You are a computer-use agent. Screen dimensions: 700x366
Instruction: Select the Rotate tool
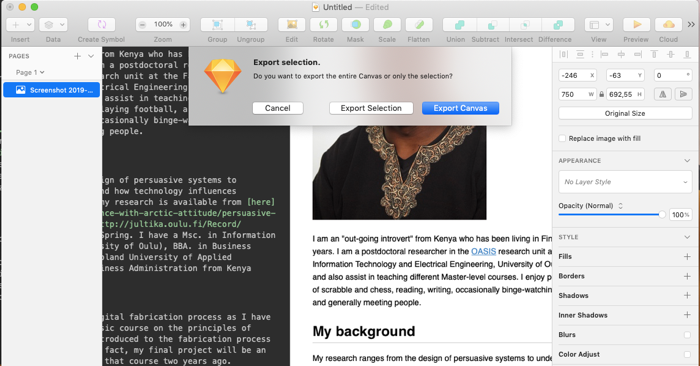[323, 25]
